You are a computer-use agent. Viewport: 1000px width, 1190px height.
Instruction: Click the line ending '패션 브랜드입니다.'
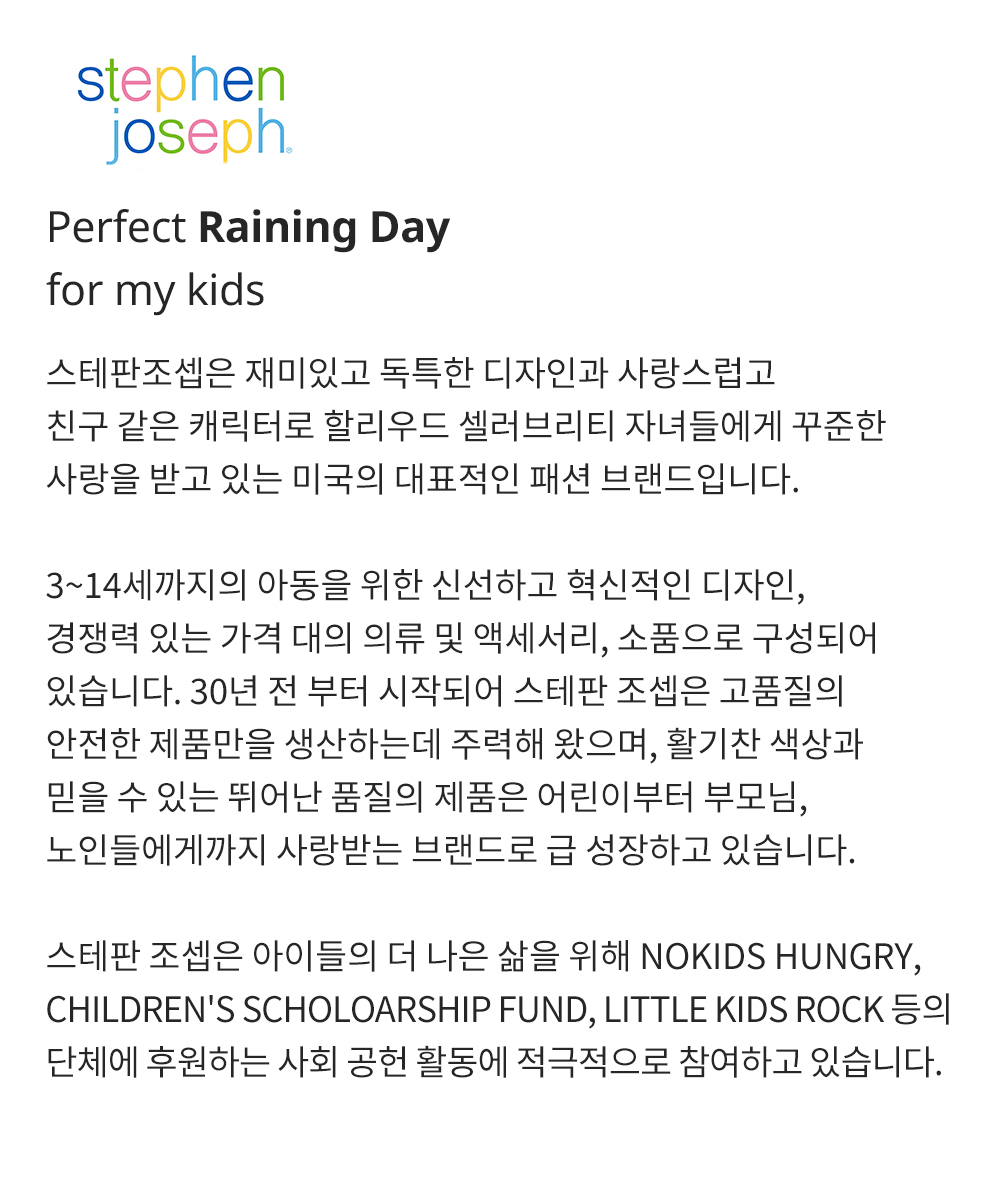(423, 479)
